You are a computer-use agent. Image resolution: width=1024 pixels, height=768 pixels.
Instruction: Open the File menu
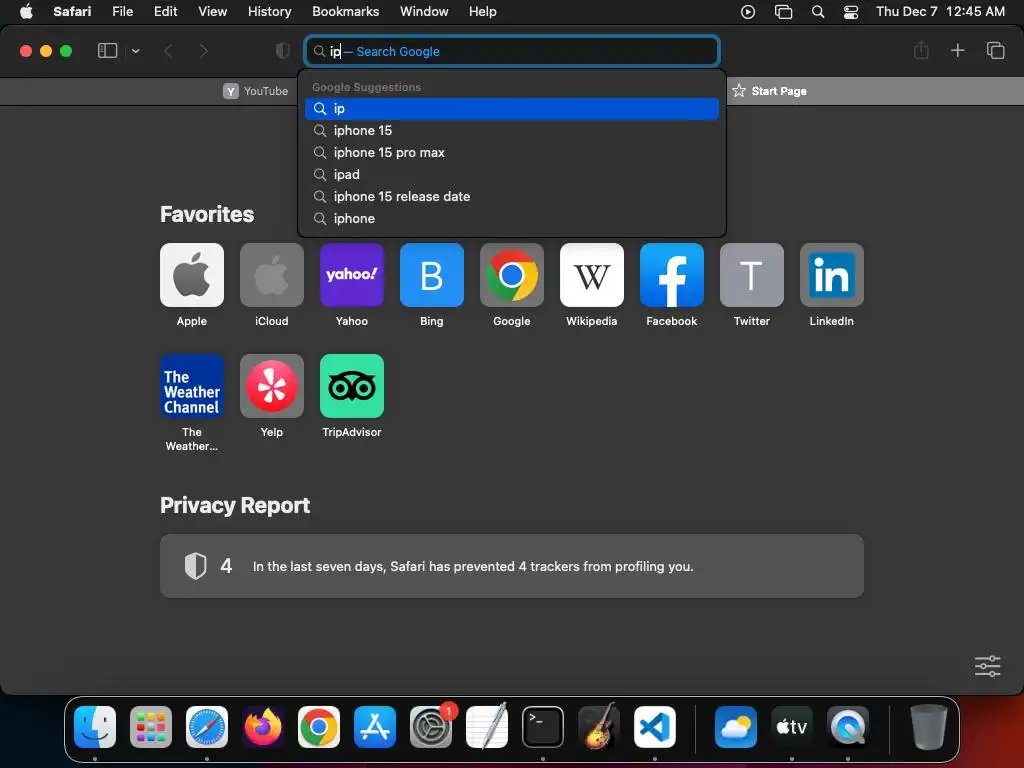122,11
